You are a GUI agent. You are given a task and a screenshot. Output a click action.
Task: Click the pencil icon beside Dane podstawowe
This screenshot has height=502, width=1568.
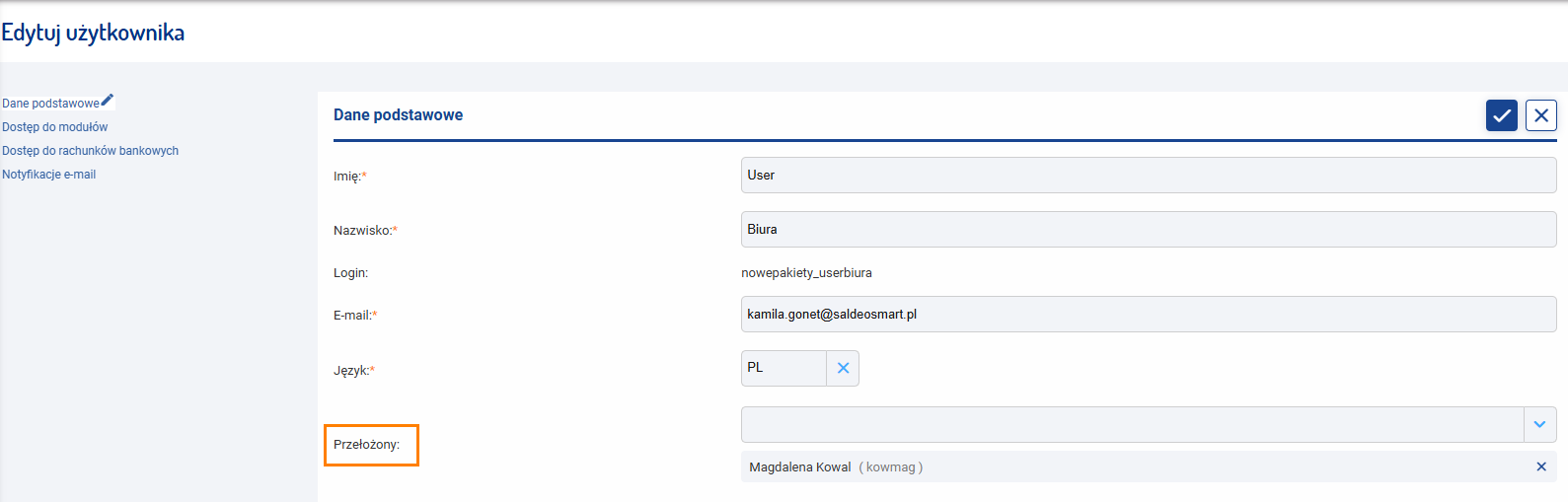pos(108,101)
